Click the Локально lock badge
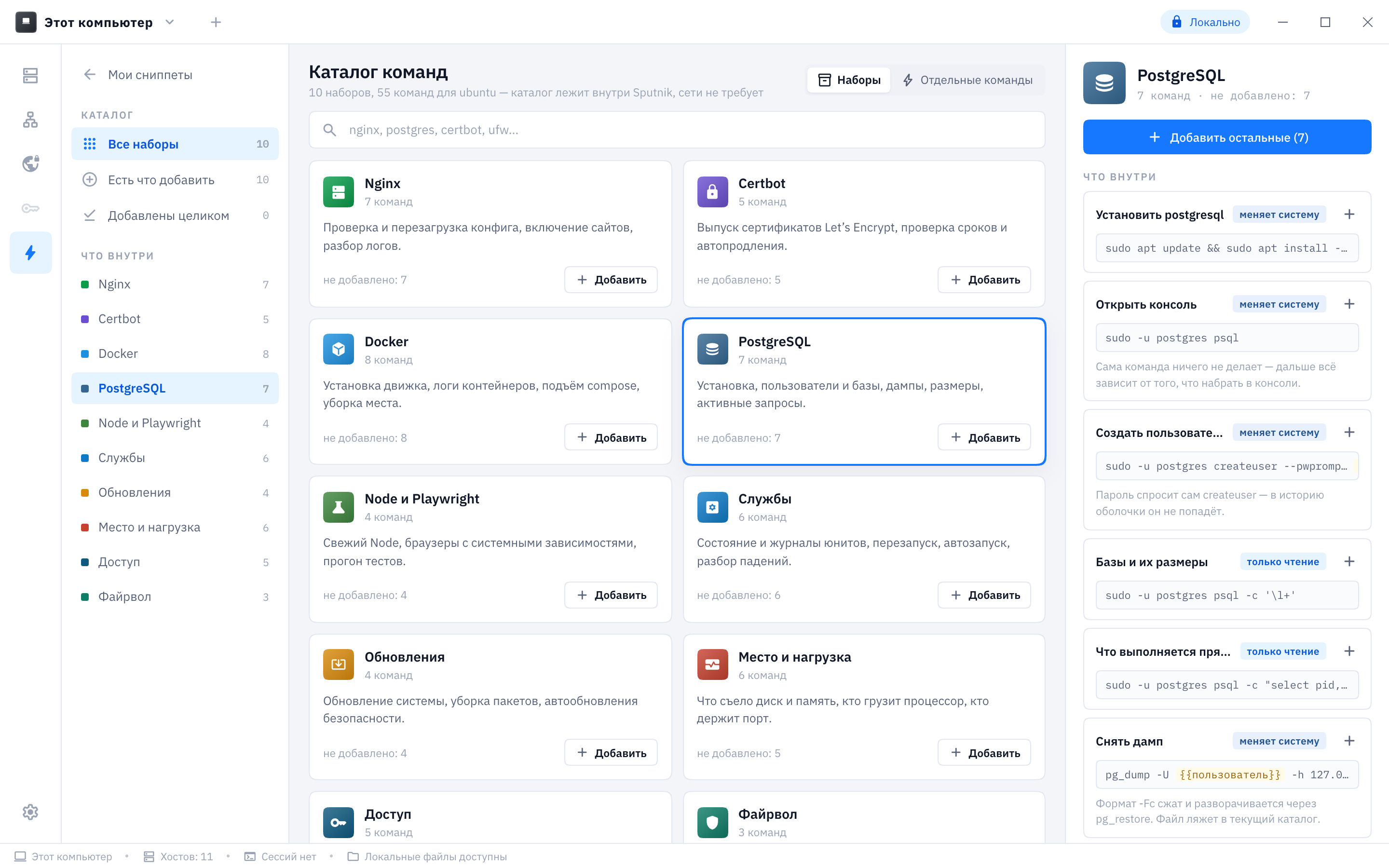The image size is (1389, 868). pyautogui.click(x=1205, y=22)
